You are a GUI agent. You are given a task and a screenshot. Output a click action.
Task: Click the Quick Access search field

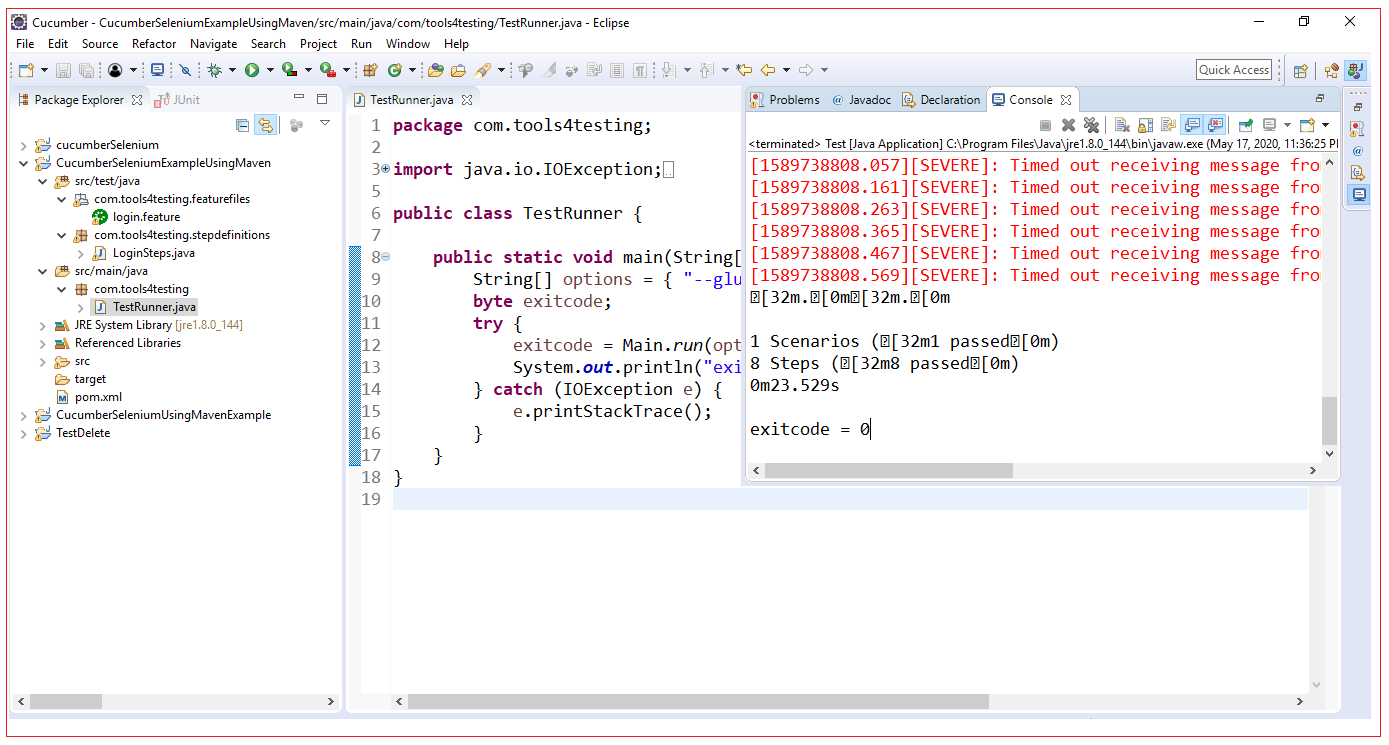point(1234,70)
